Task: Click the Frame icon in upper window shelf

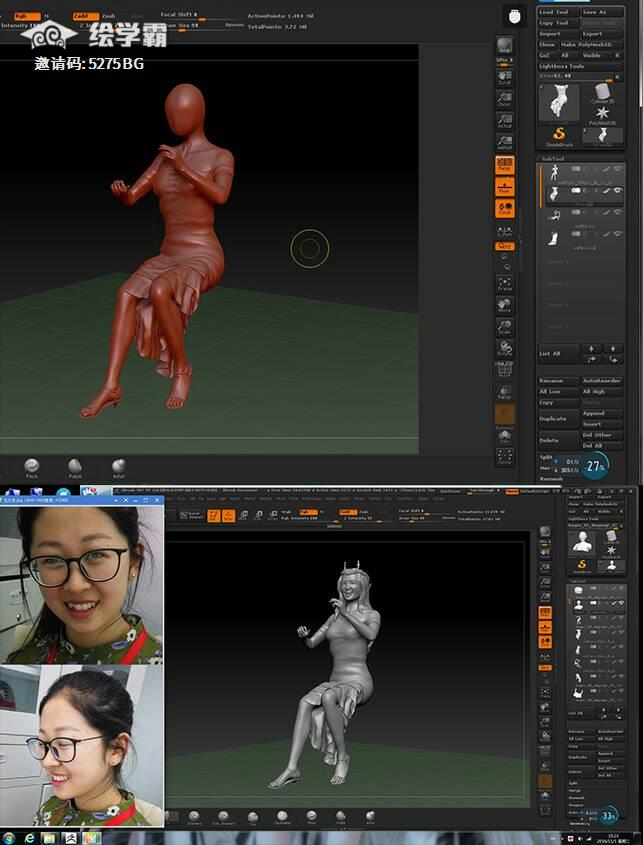Action: (505, 283)
